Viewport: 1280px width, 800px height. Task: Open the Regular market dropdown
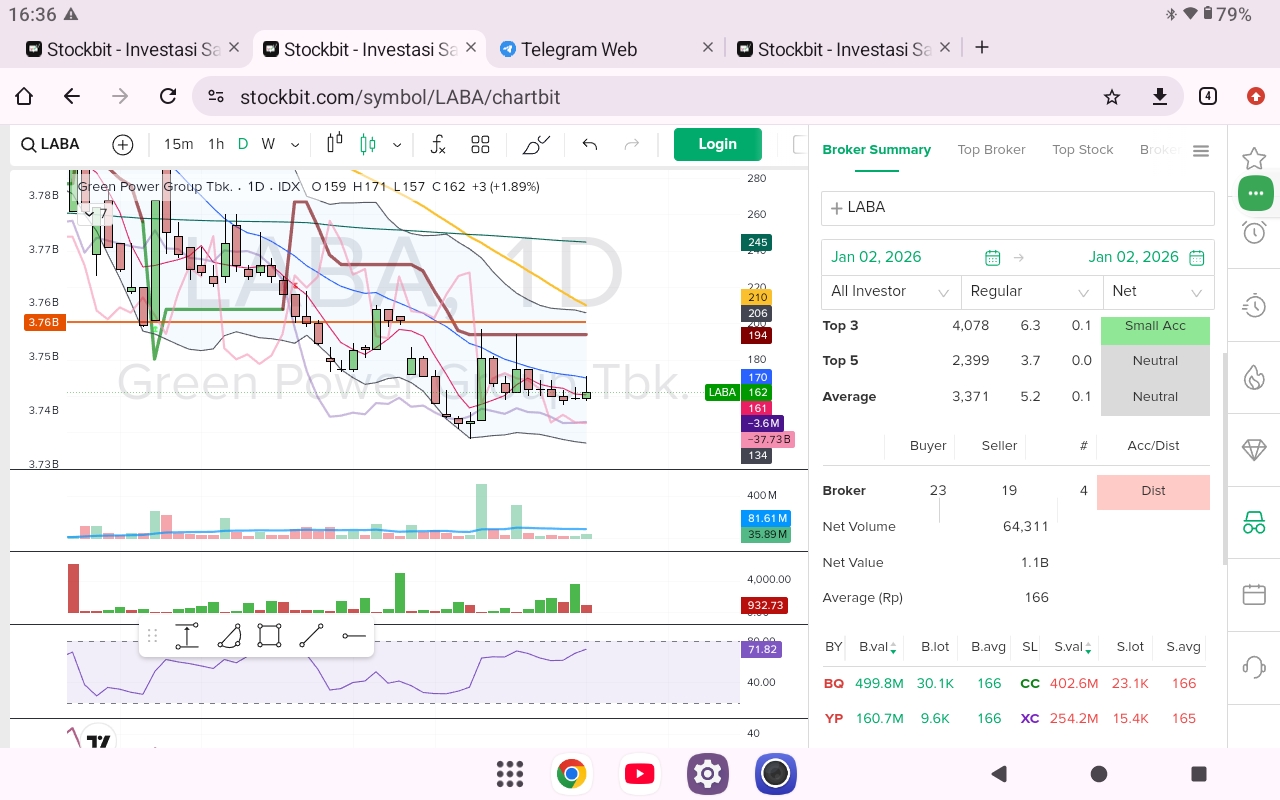point(1031,292)
